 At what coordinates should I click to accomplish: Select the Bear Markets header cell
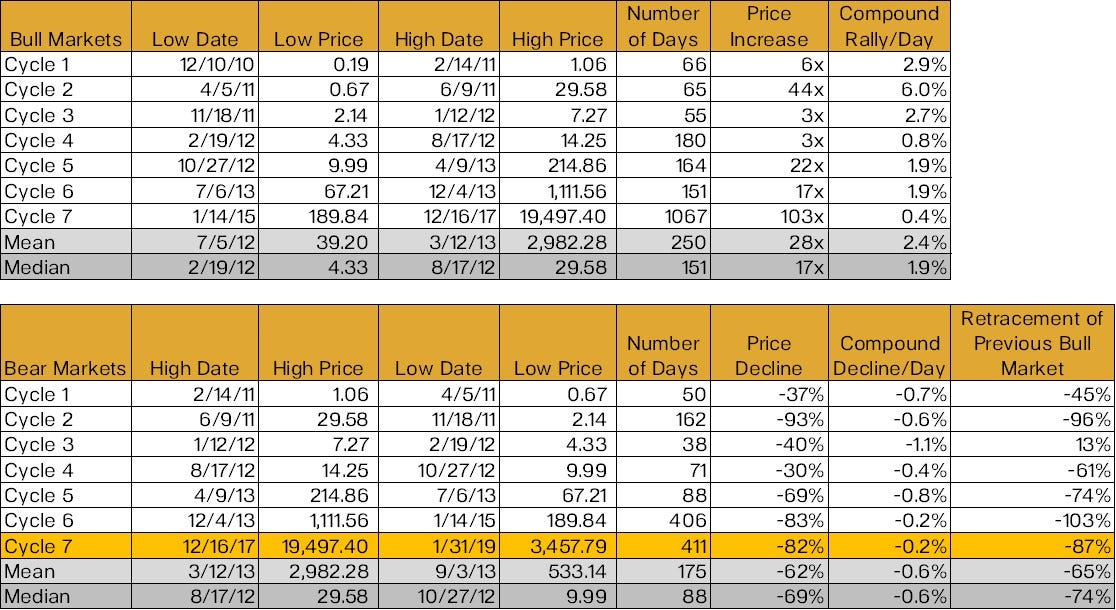coord(66,343)
